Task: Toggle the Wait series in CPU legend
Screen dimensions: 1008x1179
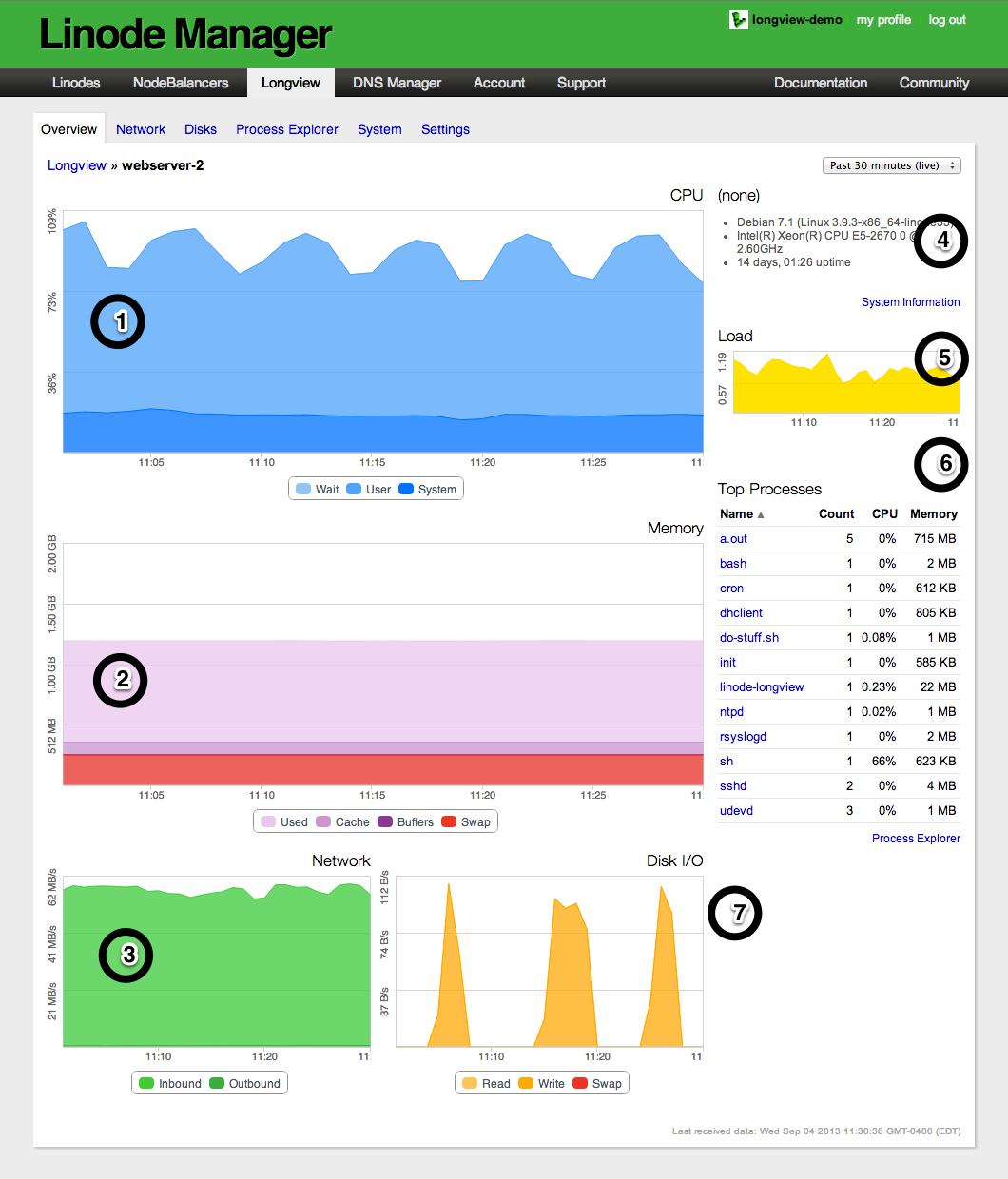Action: (x=317, y=490)
